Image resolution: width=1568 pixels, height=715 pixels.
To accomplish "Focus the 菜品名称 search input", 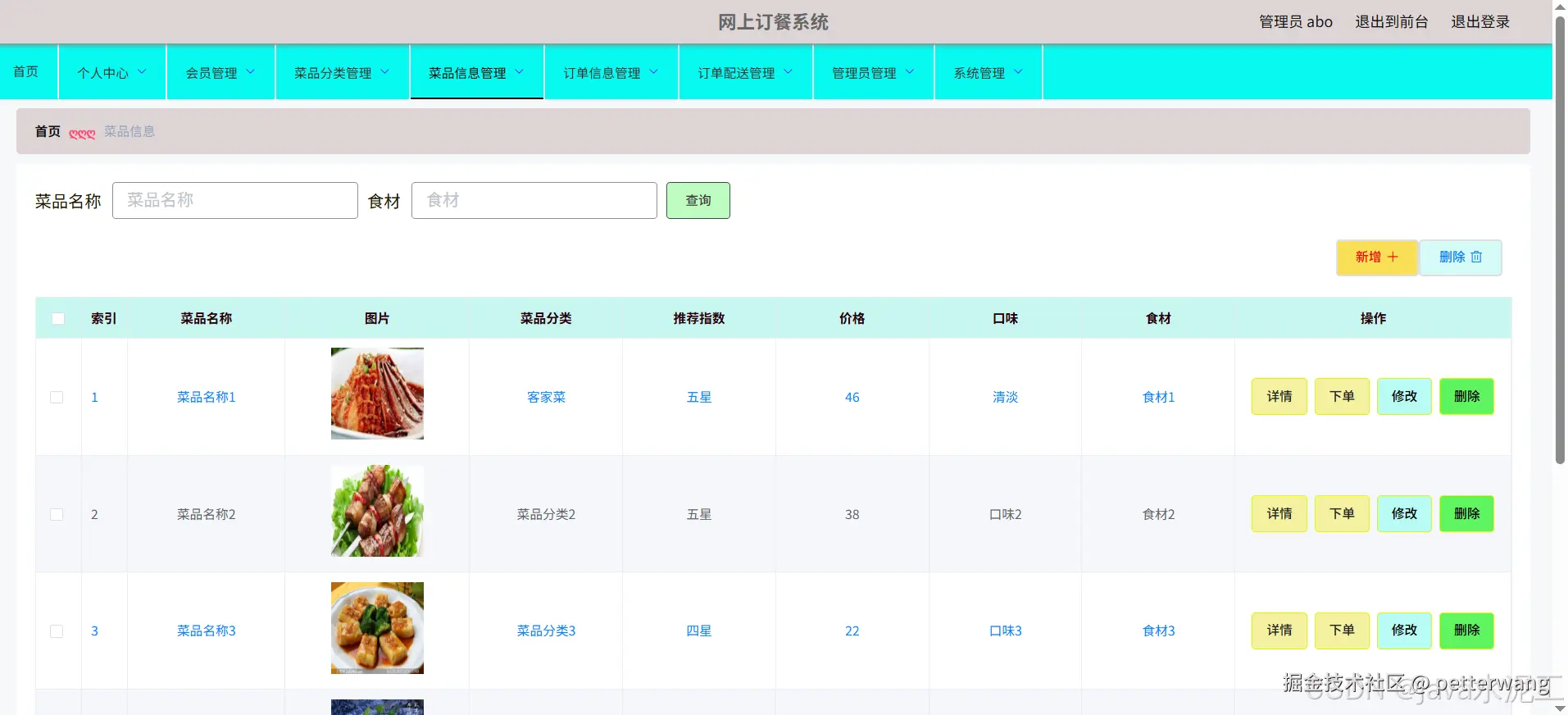I will (235, 200).
